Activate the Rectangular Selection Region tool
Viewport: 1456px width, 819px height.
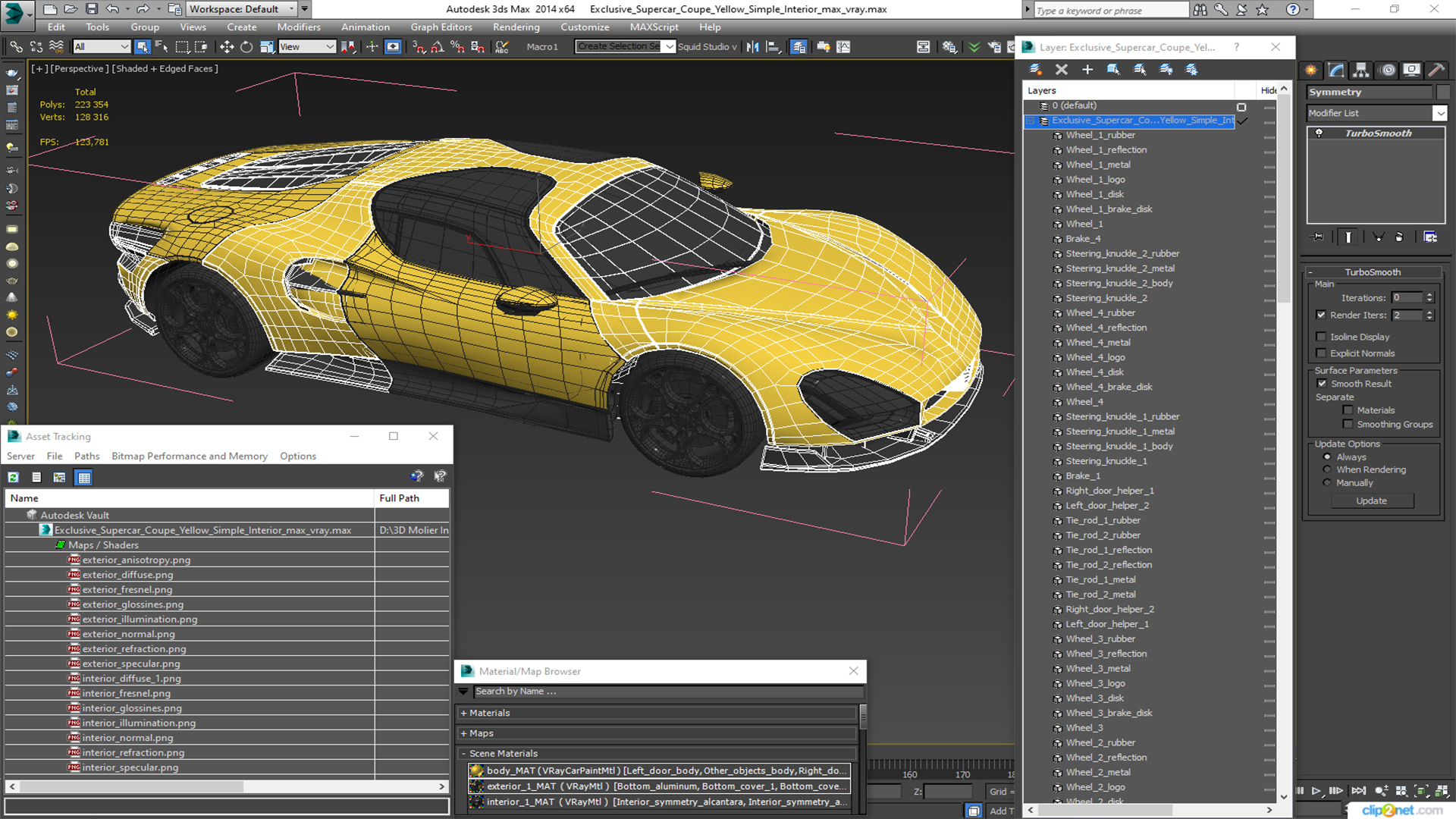coord(182,47)
